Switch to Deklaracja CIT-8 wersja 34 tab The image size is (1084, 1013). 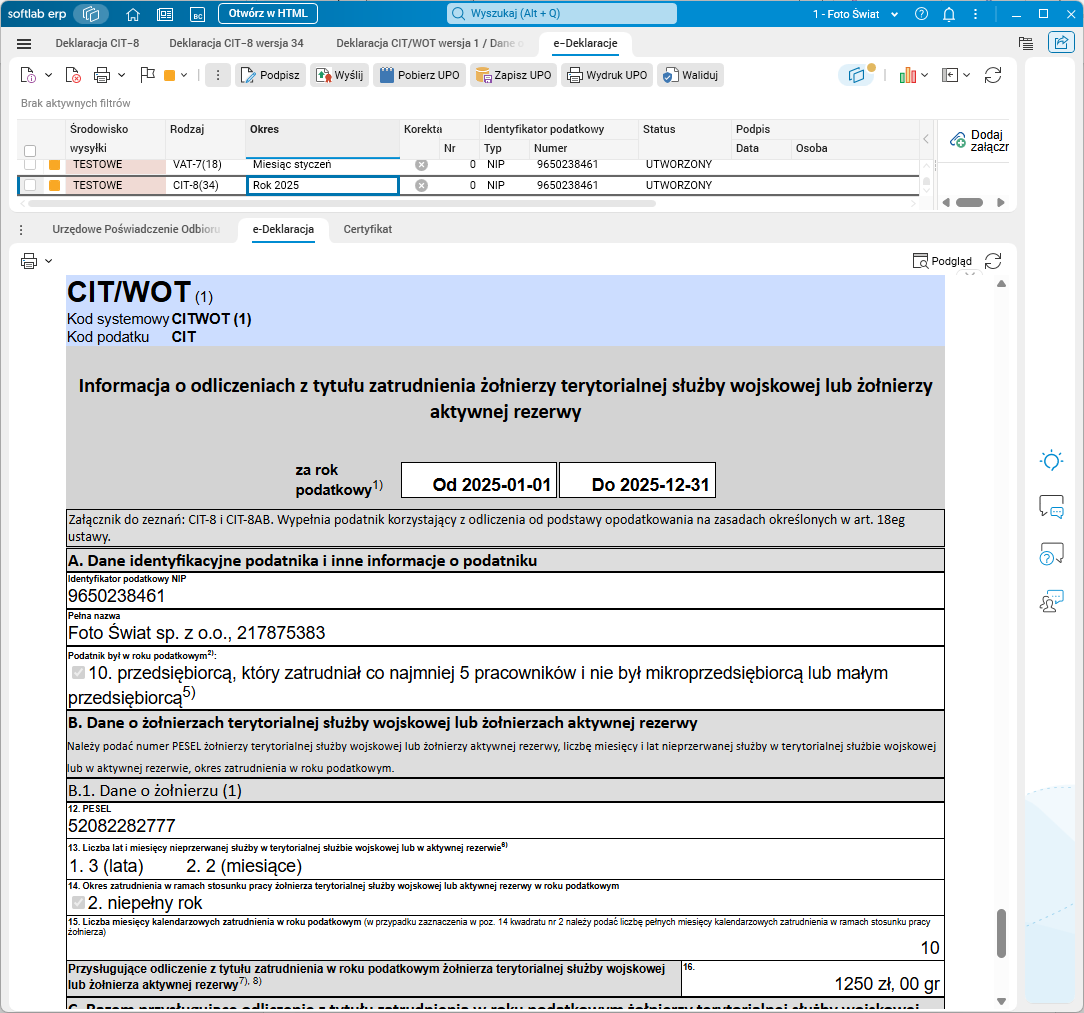[x=236, y=43]
